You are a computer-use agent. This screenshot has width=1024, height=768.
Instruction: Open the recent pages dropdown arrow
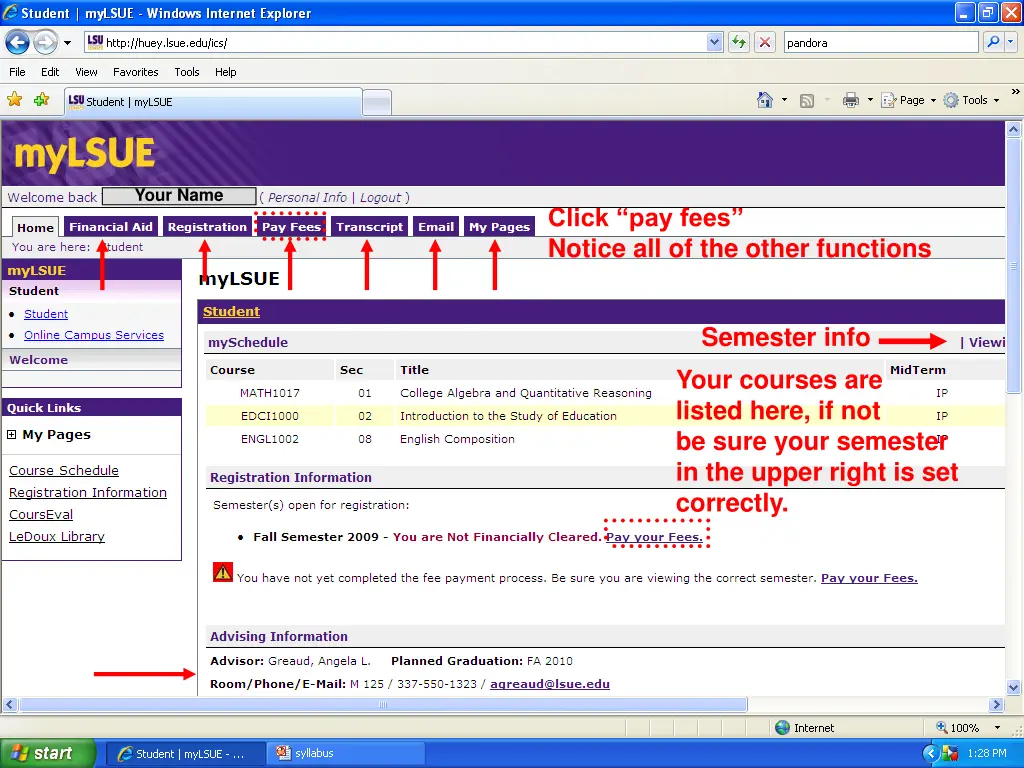[x=67, y=43]
